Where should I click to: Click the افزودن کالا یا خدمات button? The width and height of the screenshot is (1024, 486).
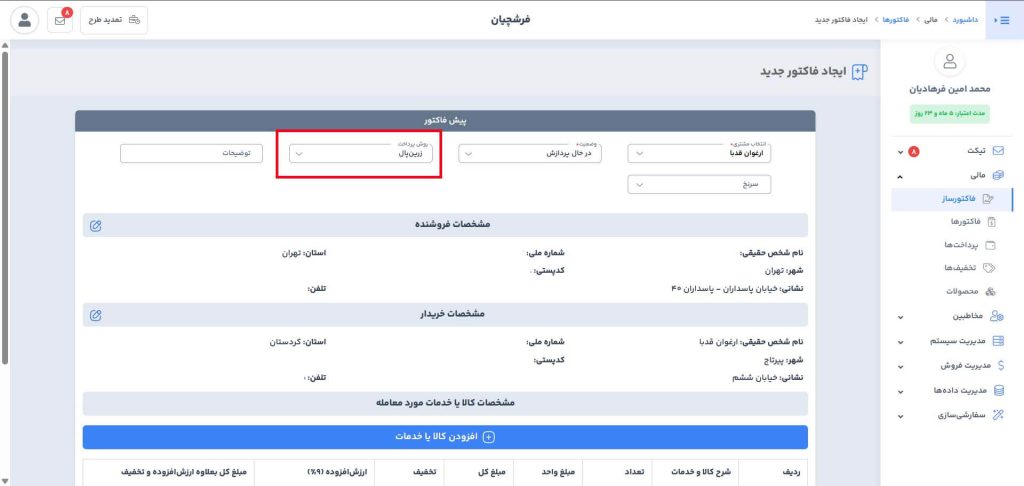click(x=445, y=437)
